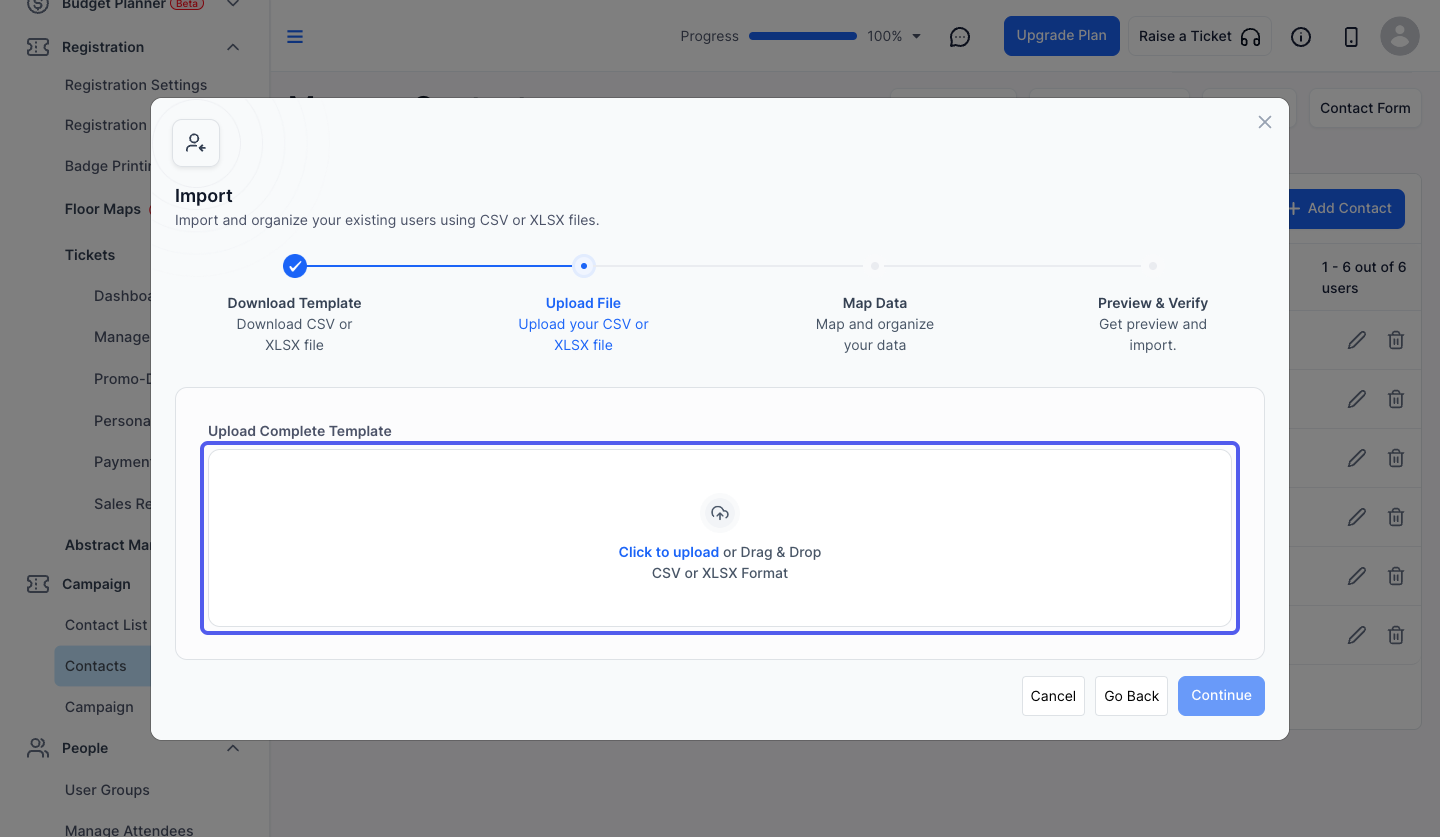Delete the third contact row trash

(1396, 458)
